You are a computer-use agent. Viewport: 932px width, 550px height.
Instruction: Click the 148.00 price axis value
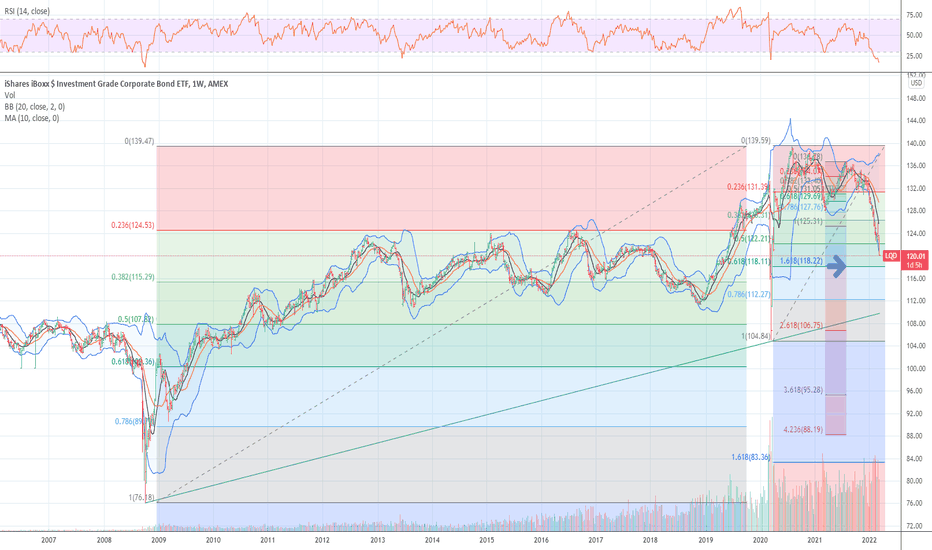tap(915, 98)
